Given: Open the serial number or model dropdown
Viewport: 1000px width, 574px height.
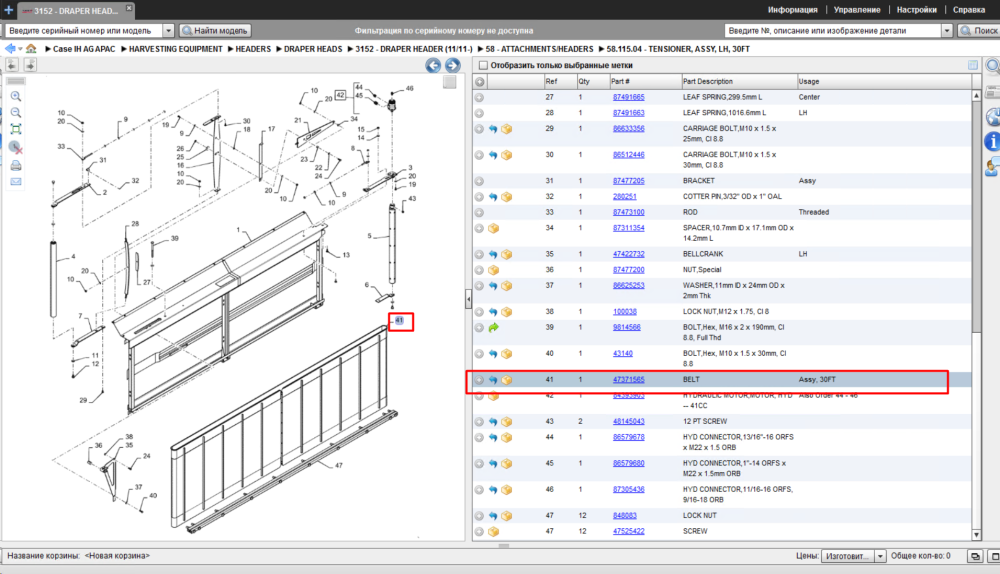Looking at the screenshot, I should pyautogui.click(x=168, y=31).
